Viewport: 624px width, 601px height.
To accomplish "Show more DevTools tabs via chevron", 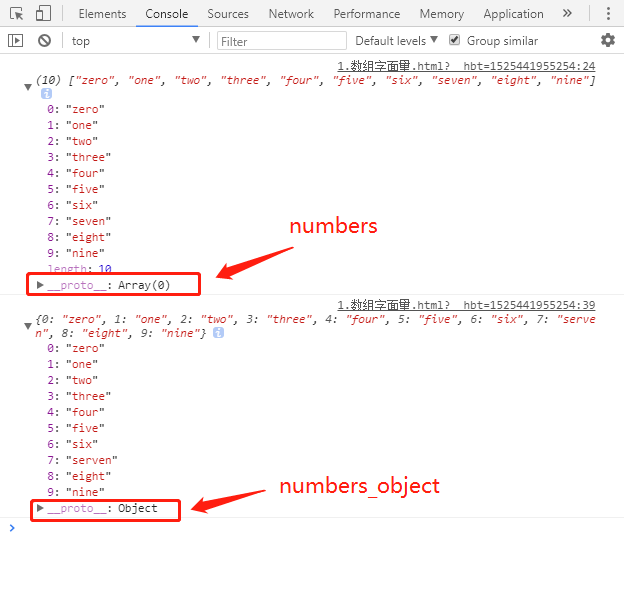I will tap(567, 14).
